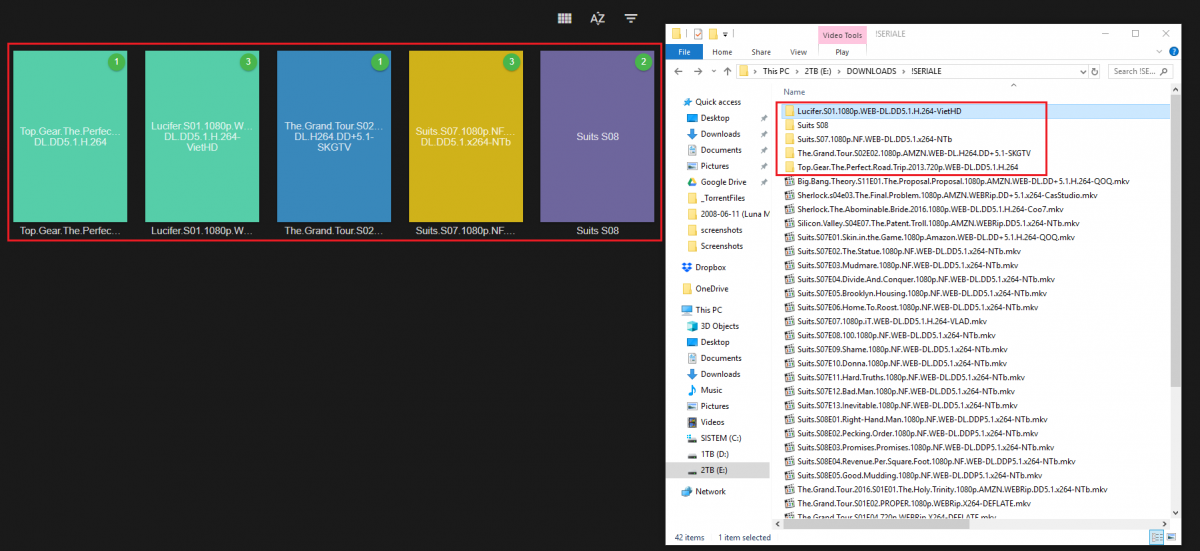Sort by the Name column header
This screenshot has width=1200, height=551.
point(795,92)
